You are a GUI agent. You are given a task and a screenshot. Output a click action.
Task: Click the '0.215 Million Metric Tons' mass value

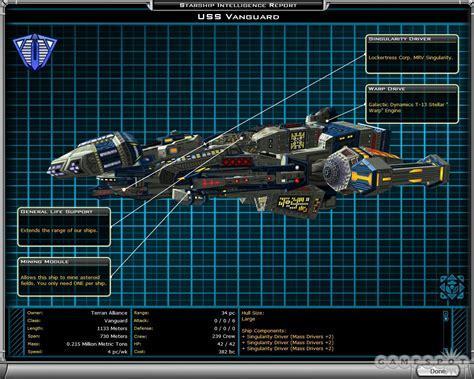click(x=97, y=344)
